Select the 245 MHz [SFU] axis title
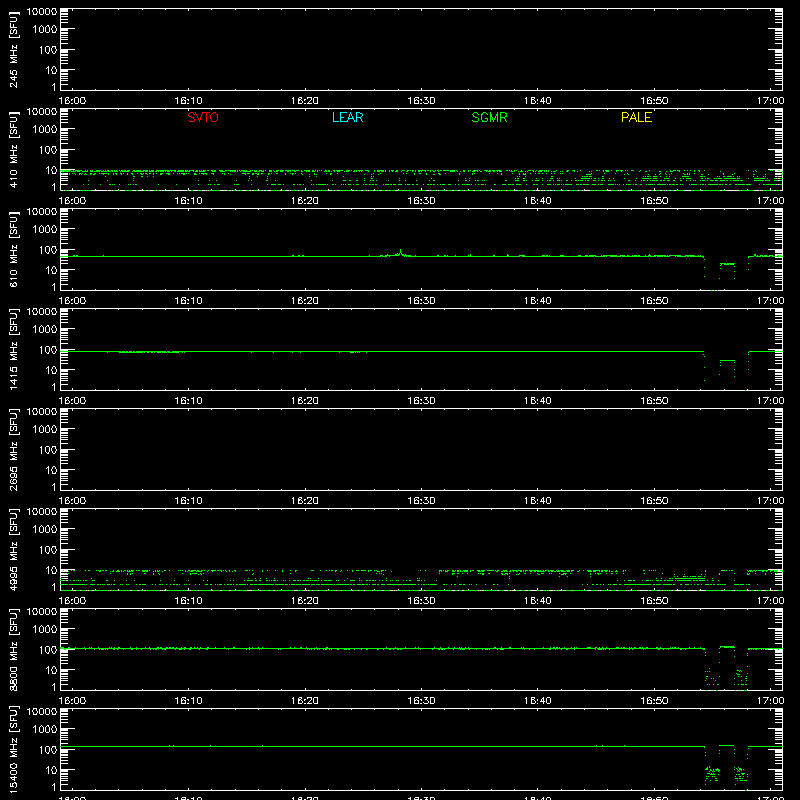This screenshot has width=800, height=800. [13, 49]
